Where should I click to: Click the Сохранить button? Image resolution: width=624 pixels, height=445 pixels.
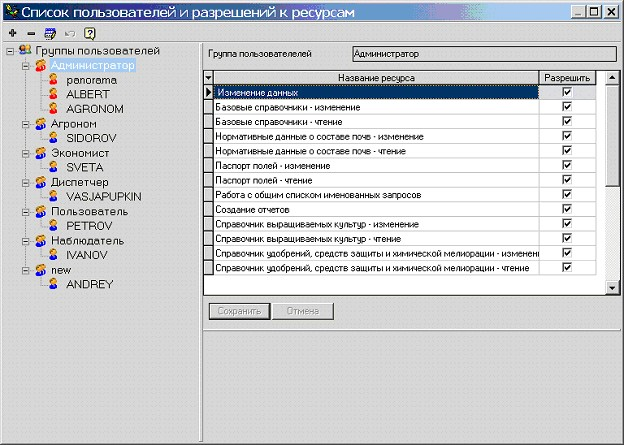237,311
